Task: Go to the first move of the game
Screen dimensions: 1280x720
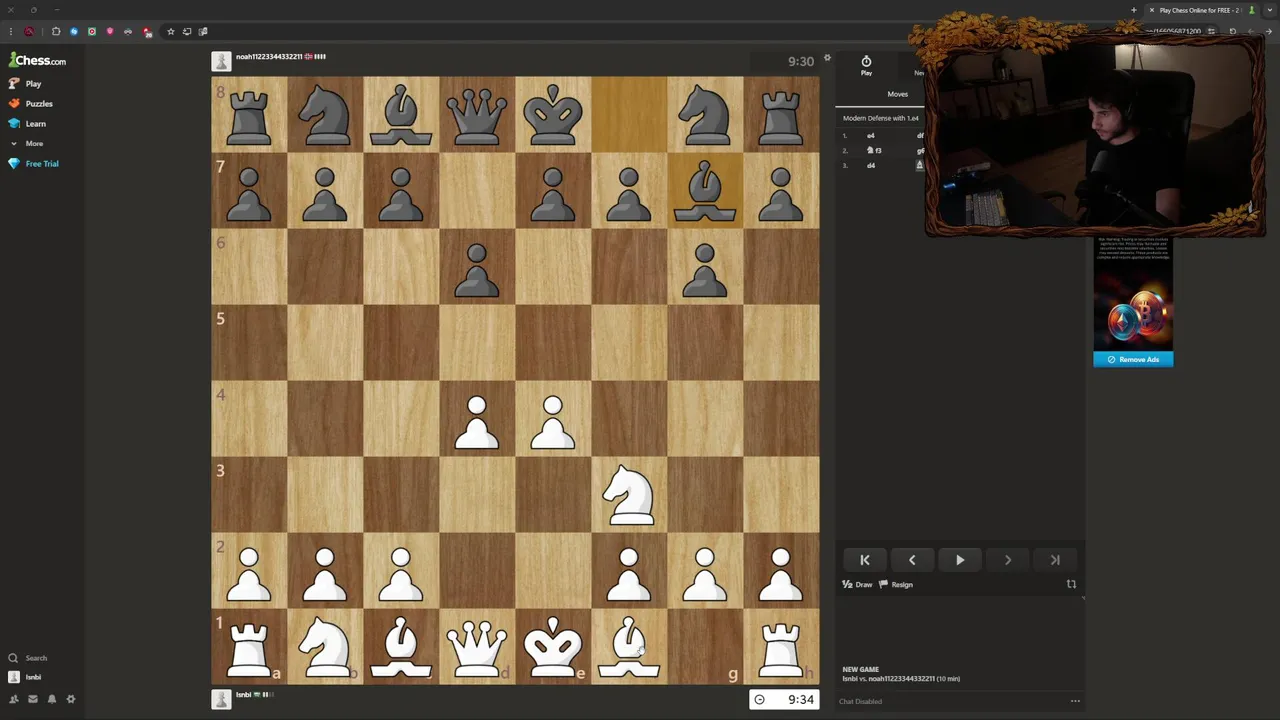Action: (x=865, y=560)
